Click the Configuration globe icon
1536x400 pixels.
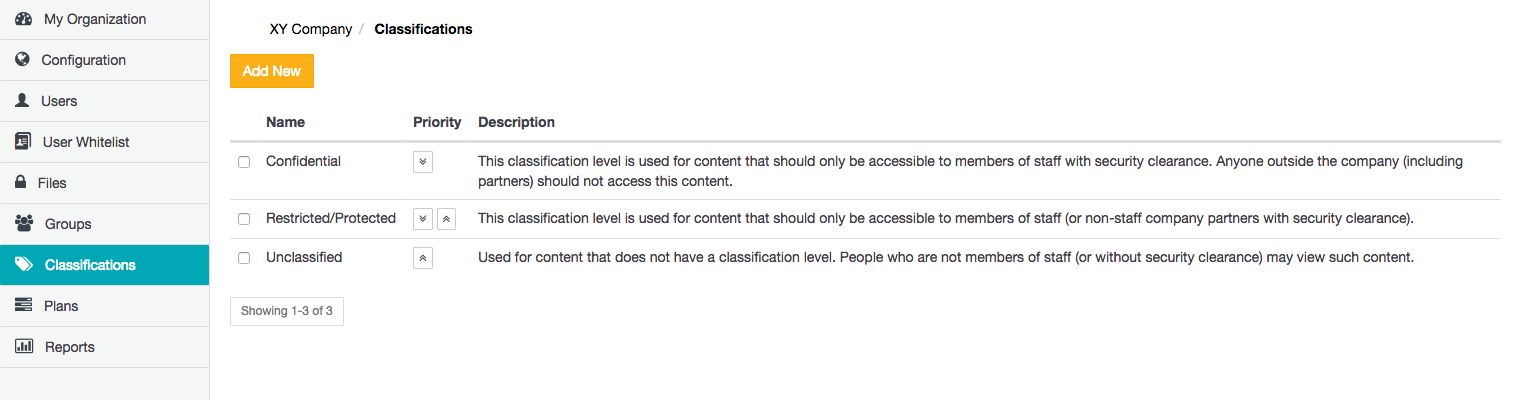(x=23, y=60)
